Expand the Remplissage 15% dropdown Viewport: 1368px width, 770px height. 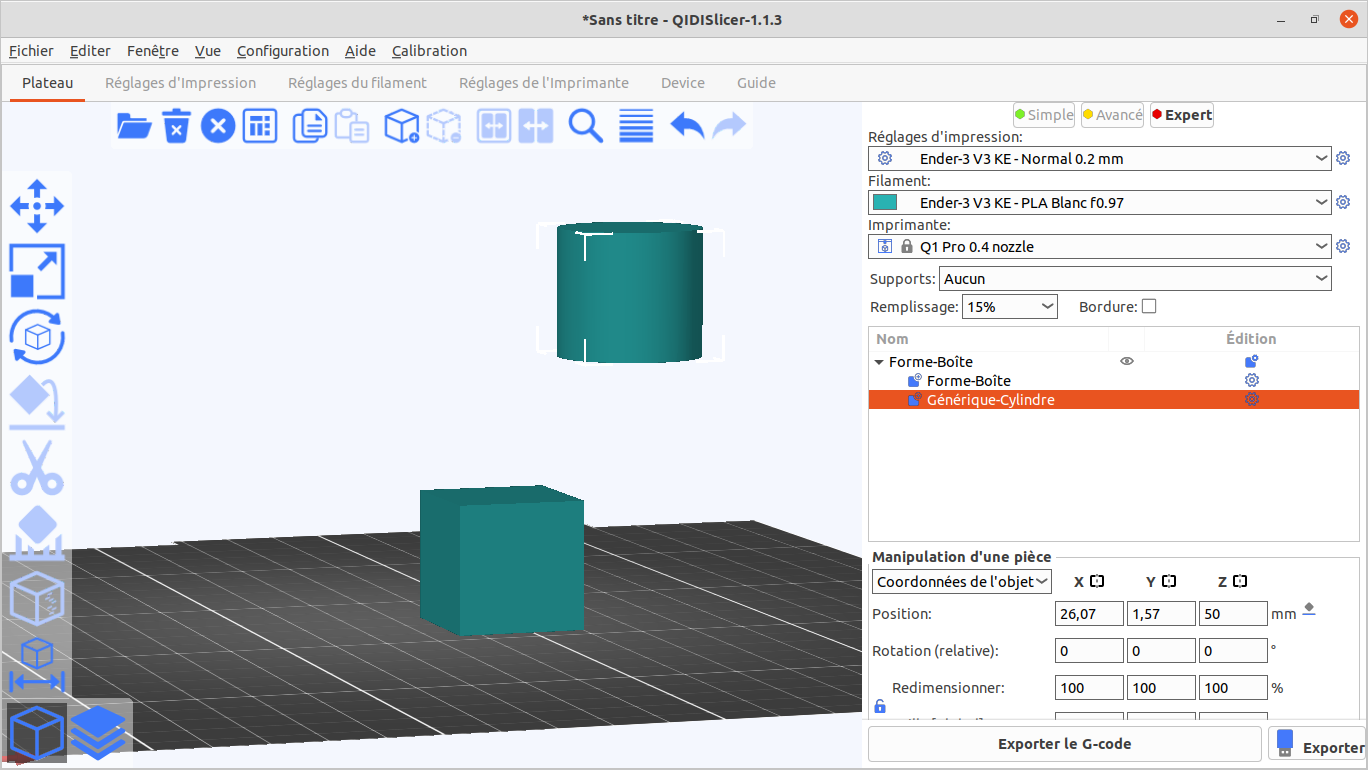[x=1009, y=307]
